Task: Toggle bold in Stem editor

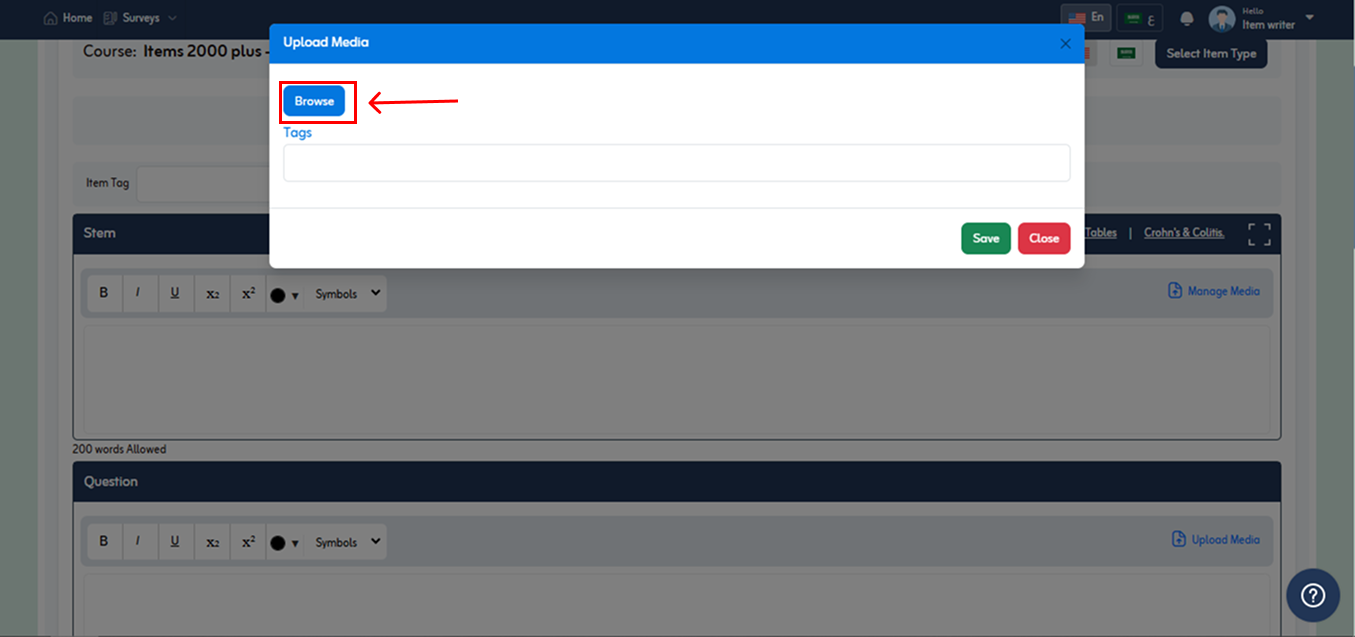Action: point(103,293)
